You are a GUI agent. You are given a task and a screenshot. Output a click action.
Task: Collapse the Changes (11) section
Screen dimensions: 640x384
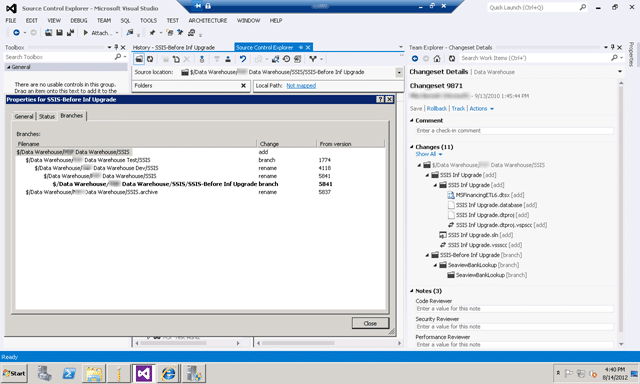412,146
